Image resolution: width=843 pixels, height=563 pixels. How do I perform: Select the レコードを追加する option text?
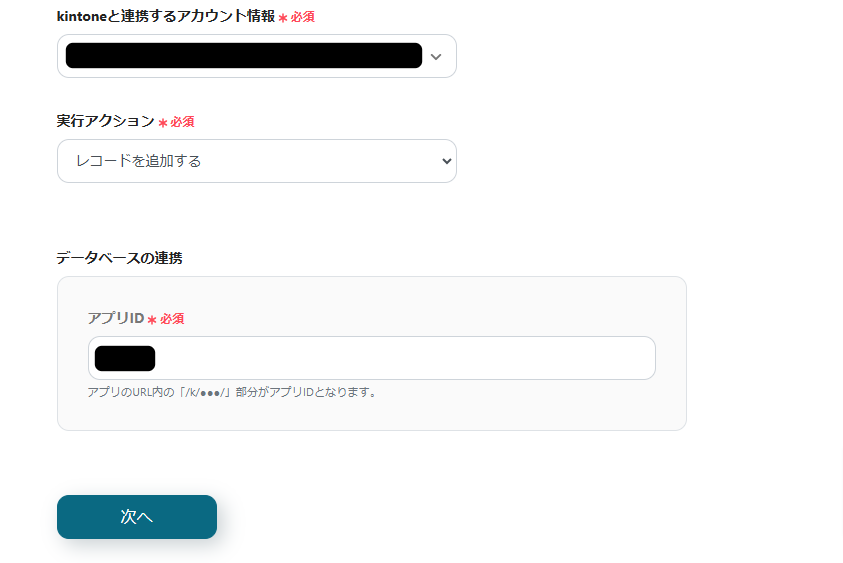point(138,161)
